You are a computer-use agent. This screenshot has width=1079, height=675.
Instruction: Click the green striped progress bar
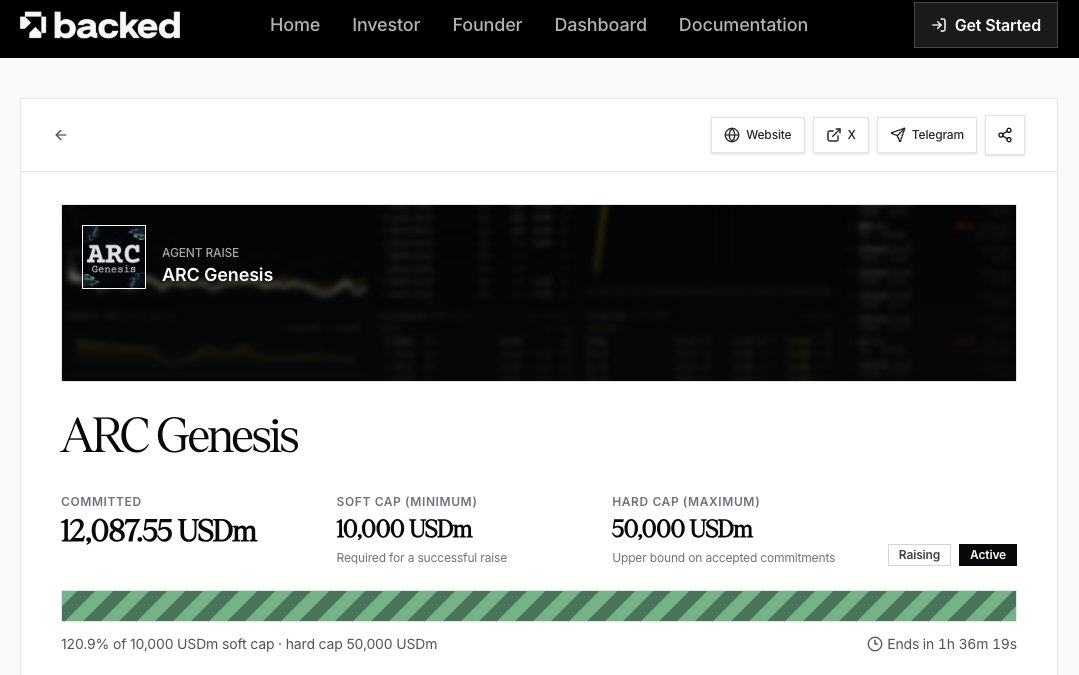[x=539, y=606]
